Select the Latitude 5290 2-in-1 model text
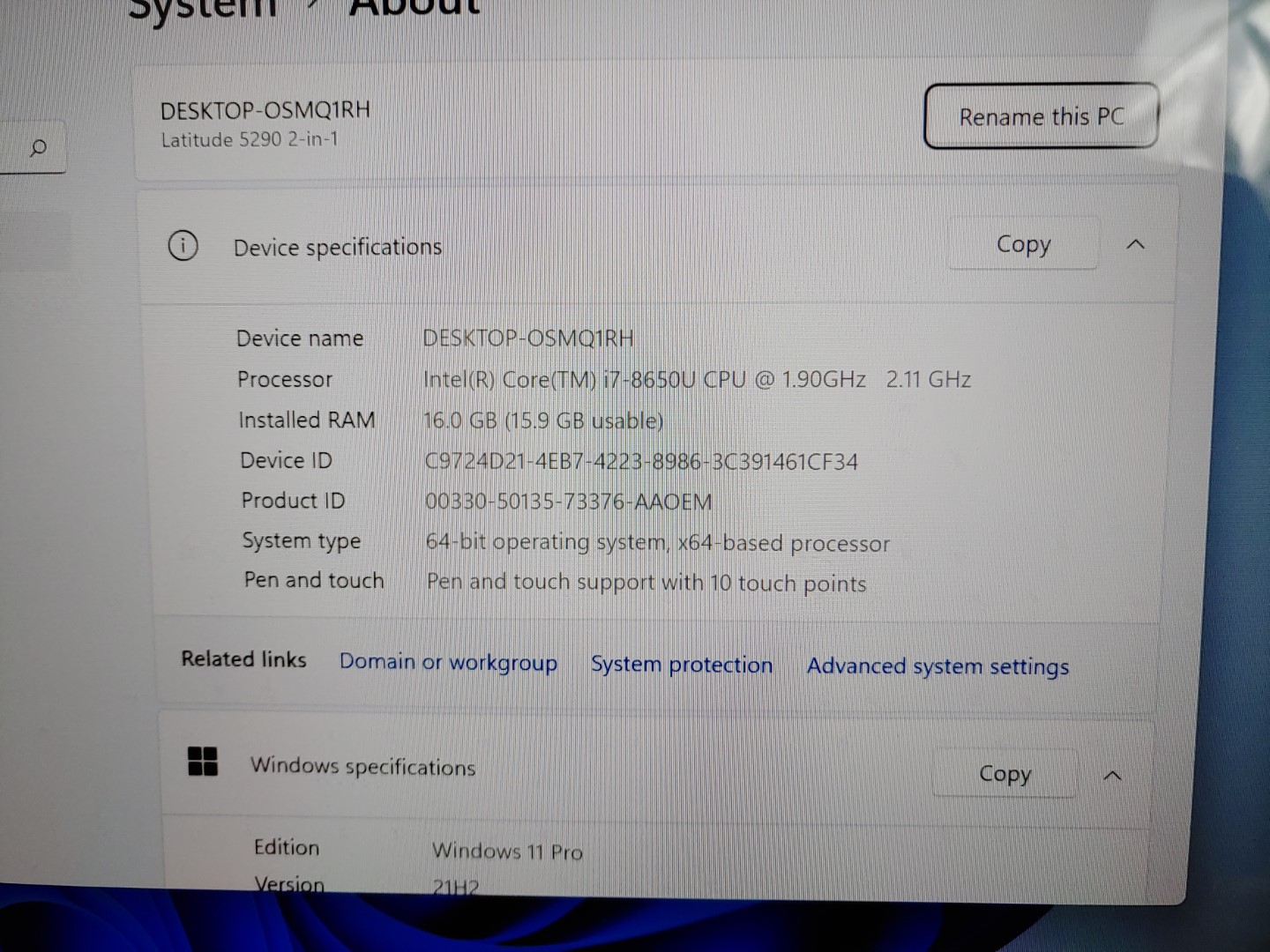The width and height of the screenshot is (1270, 952). coord(250,139)
